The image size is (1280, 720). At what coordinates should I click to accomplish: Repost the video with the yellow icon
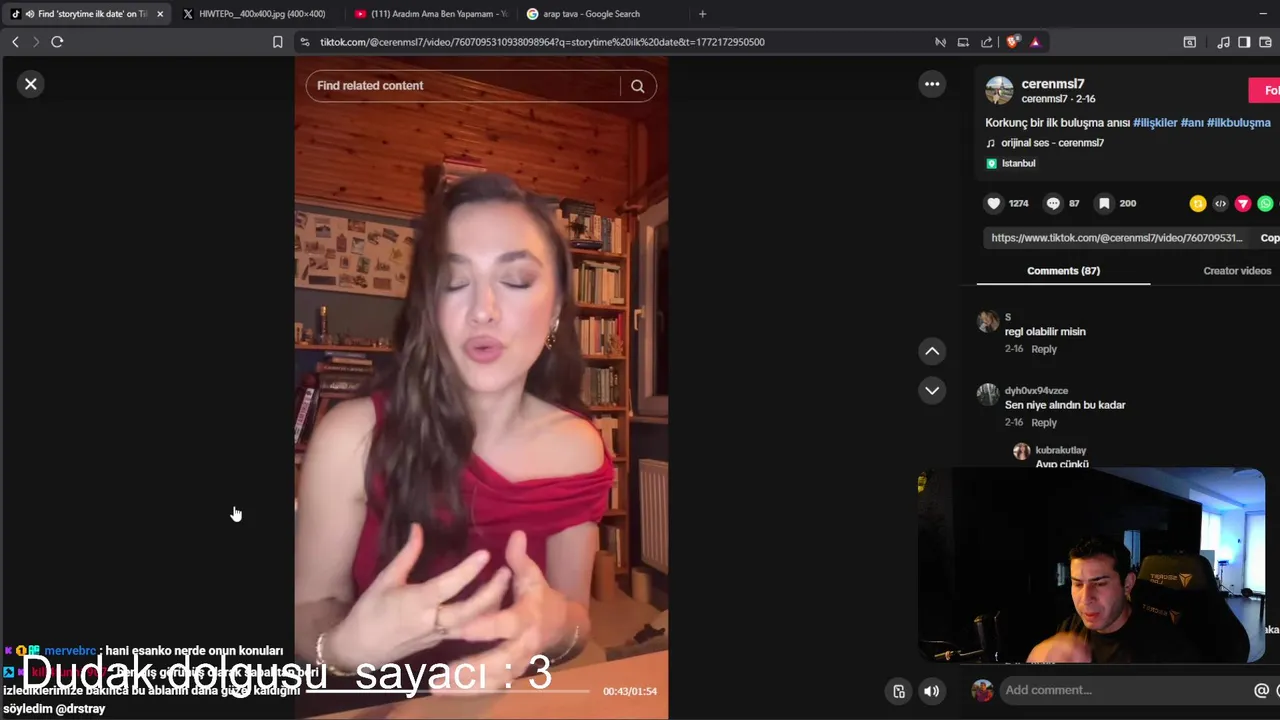(1197, 203)
